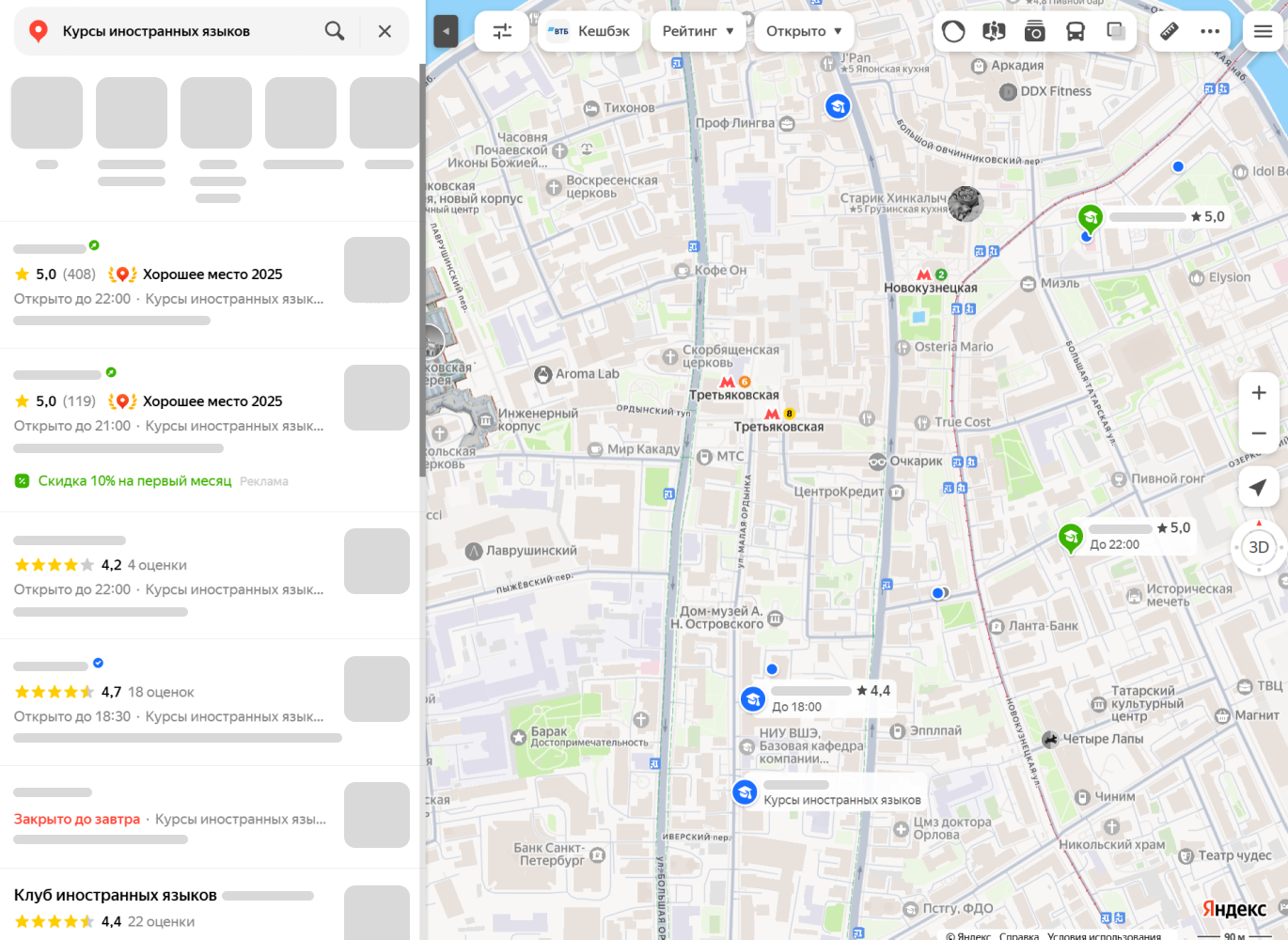Click the Яндекс logo on map
The height and width of the screenshot is (940, 1288).
point(1234,909)
